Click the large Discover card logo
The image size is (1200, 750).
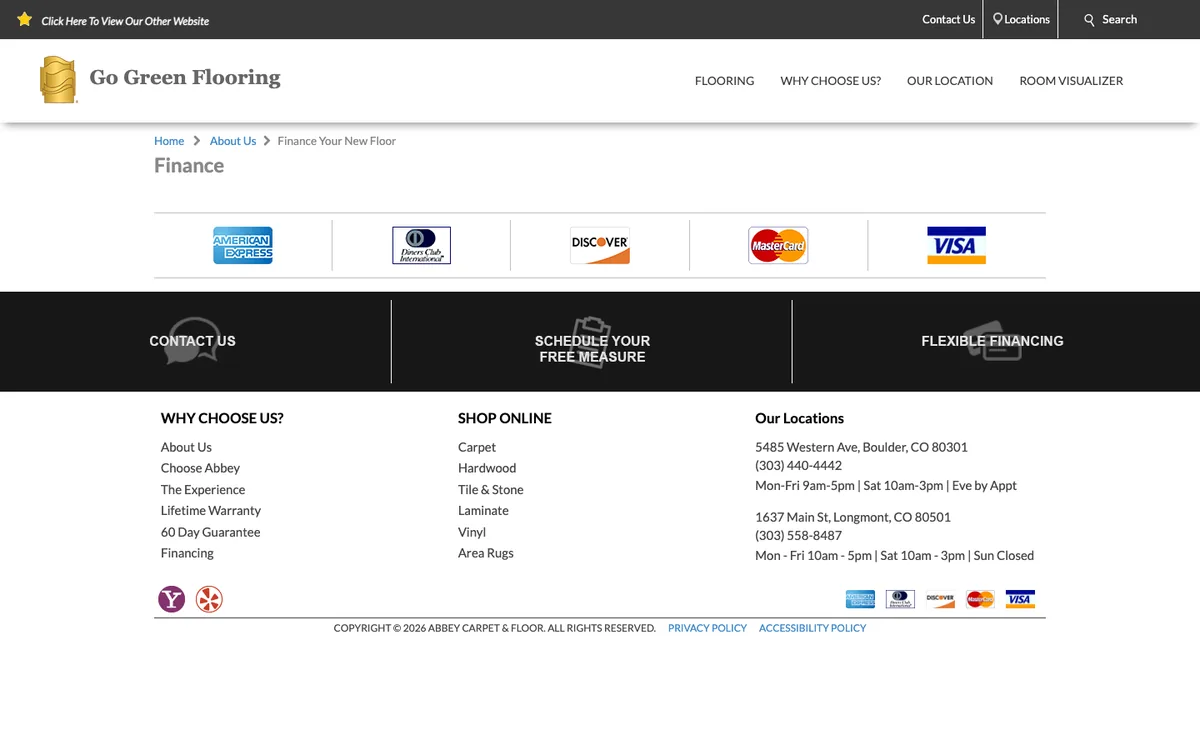tap(600, 245)
